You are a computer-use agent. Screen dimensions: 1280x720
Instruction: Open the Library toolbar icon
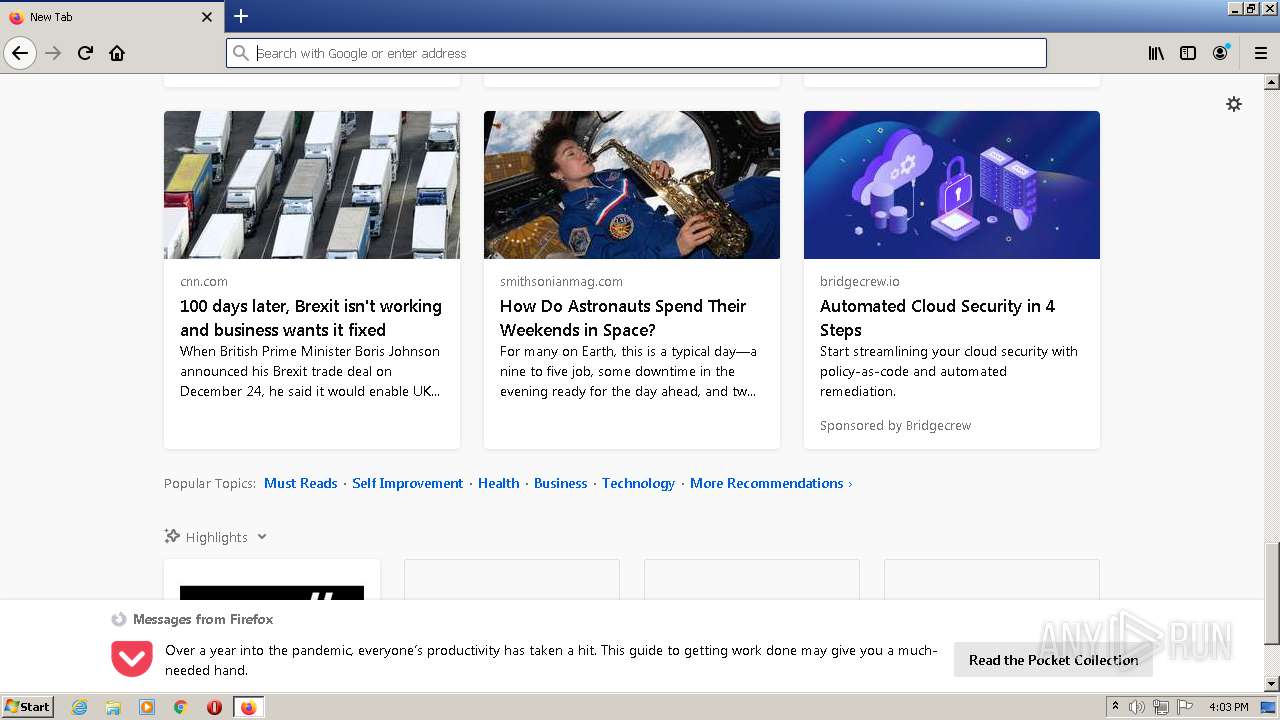tap(1156, 53)
